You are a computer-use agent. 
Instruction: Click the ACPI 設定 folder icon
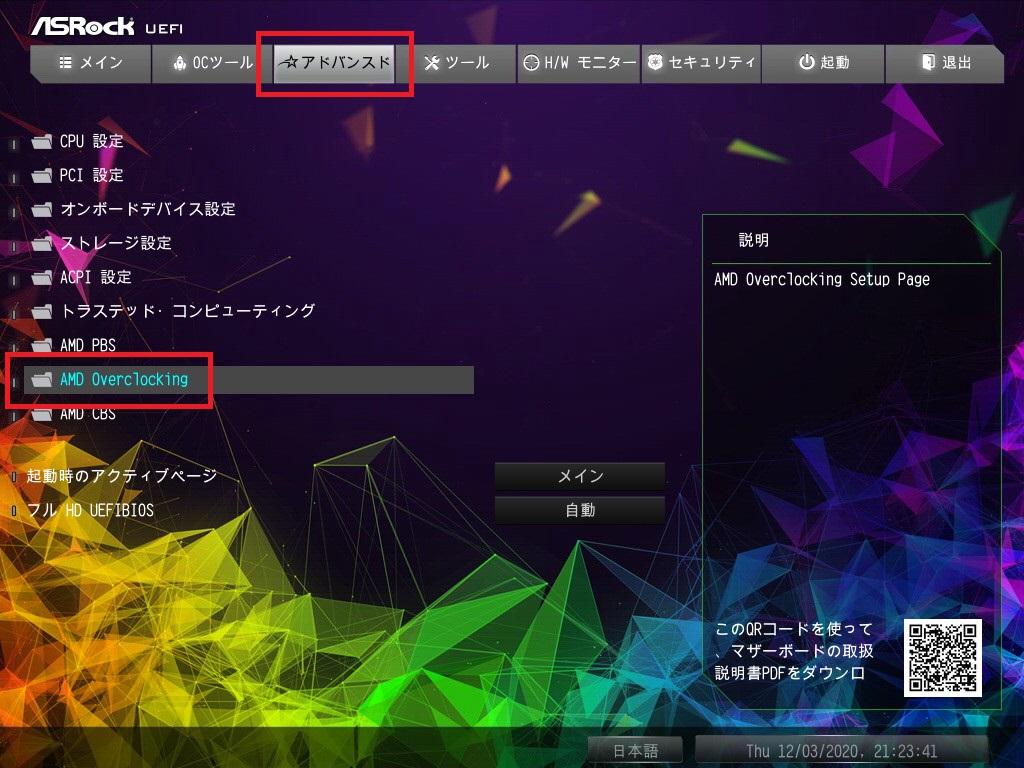point(42,277)
